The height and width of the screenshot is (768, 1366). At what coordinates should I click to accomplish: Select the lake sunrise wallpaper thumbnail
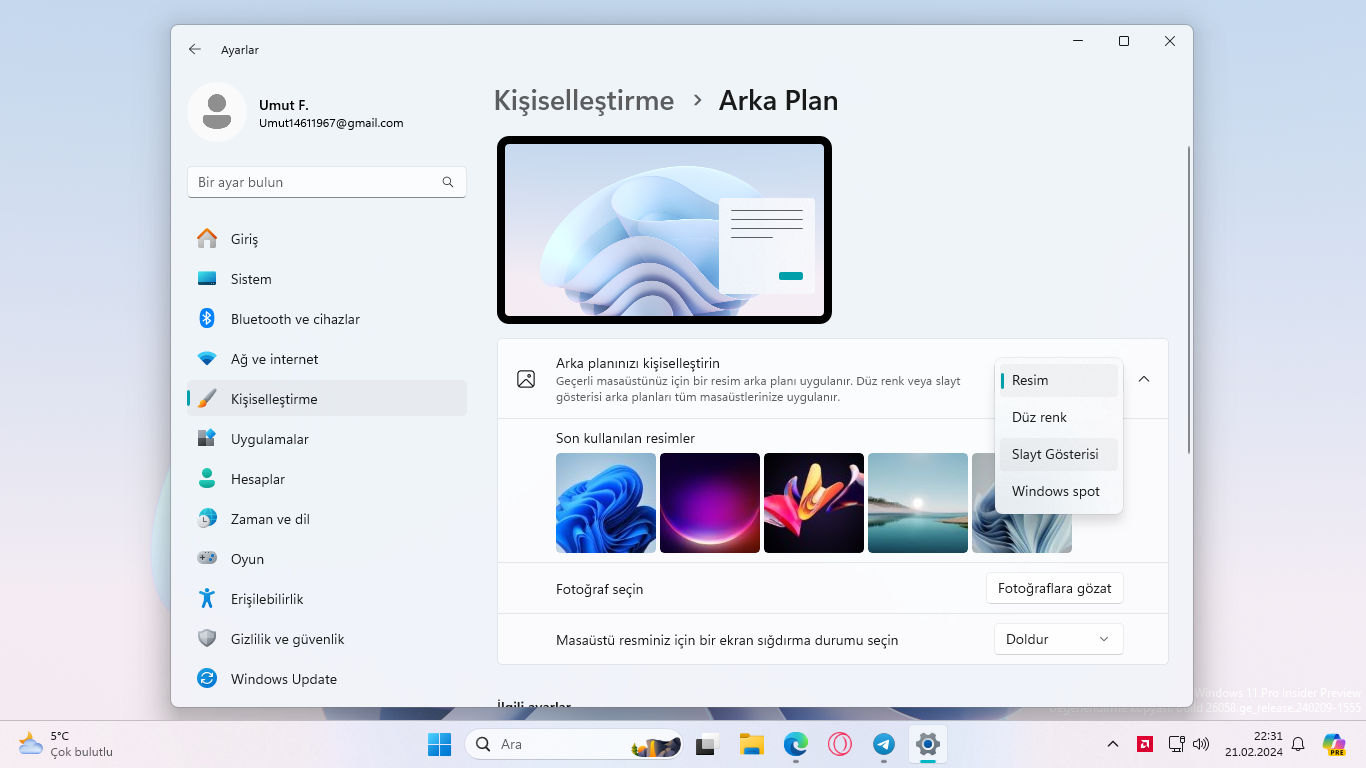tap(918, 503)
